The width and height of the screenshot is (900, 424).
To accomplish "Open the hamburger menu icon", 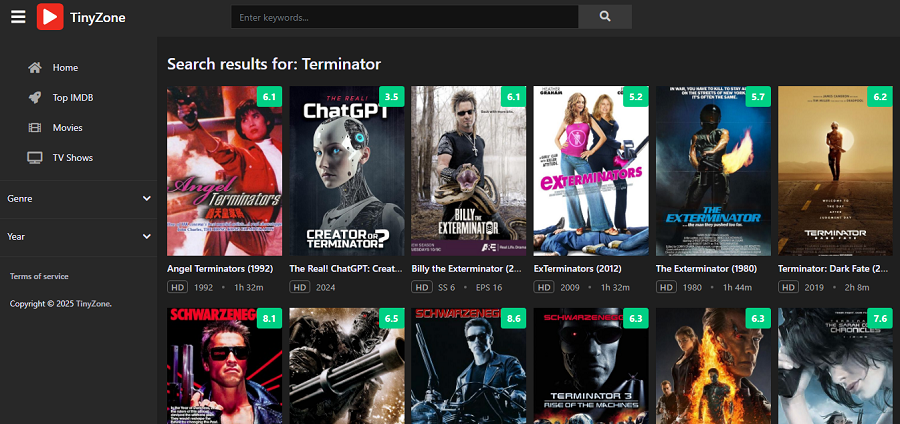I will coord(18,17).
